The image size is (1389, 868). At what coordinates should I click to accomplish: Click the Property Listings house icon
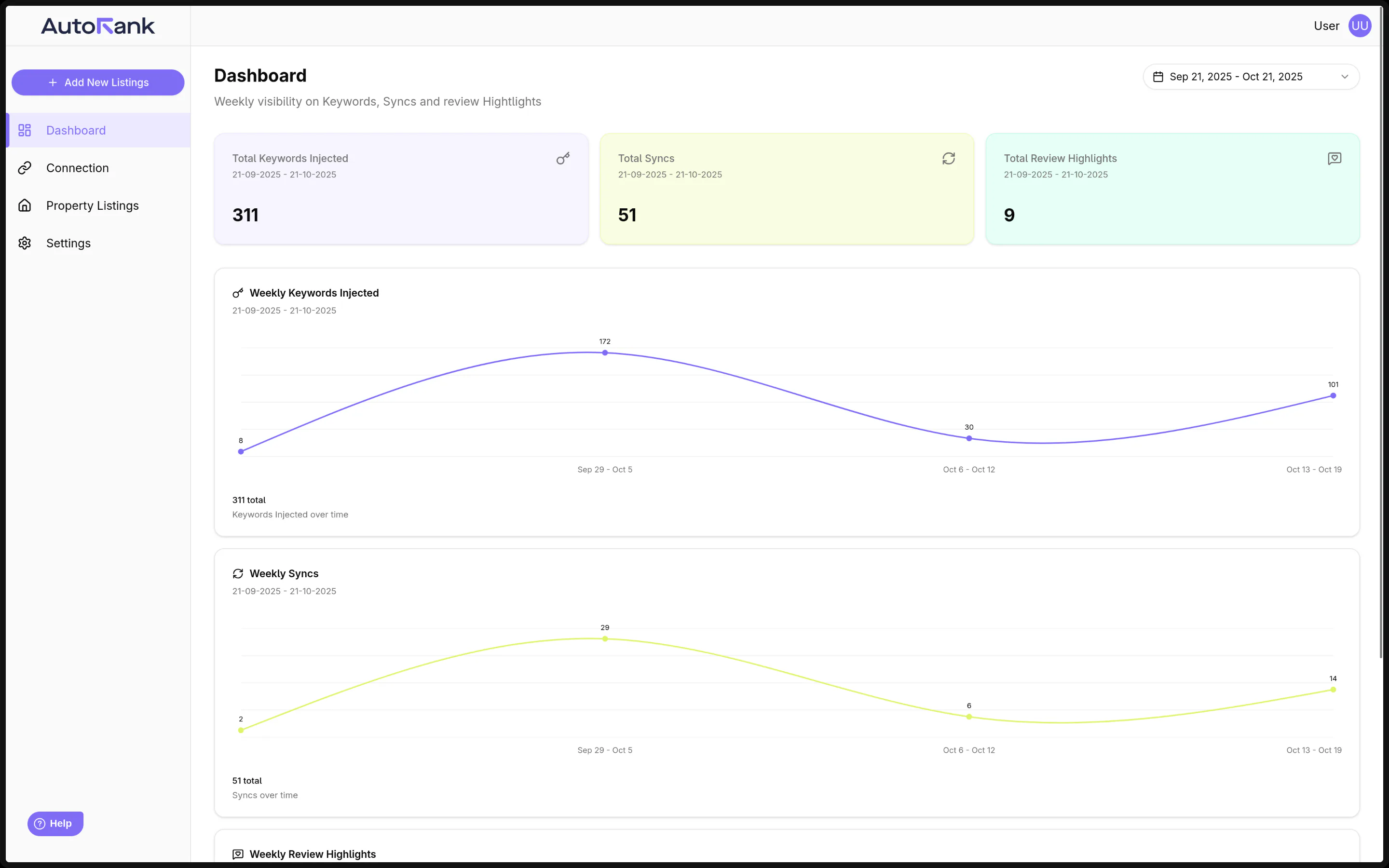pyautogui.click(x=25, y=205)
